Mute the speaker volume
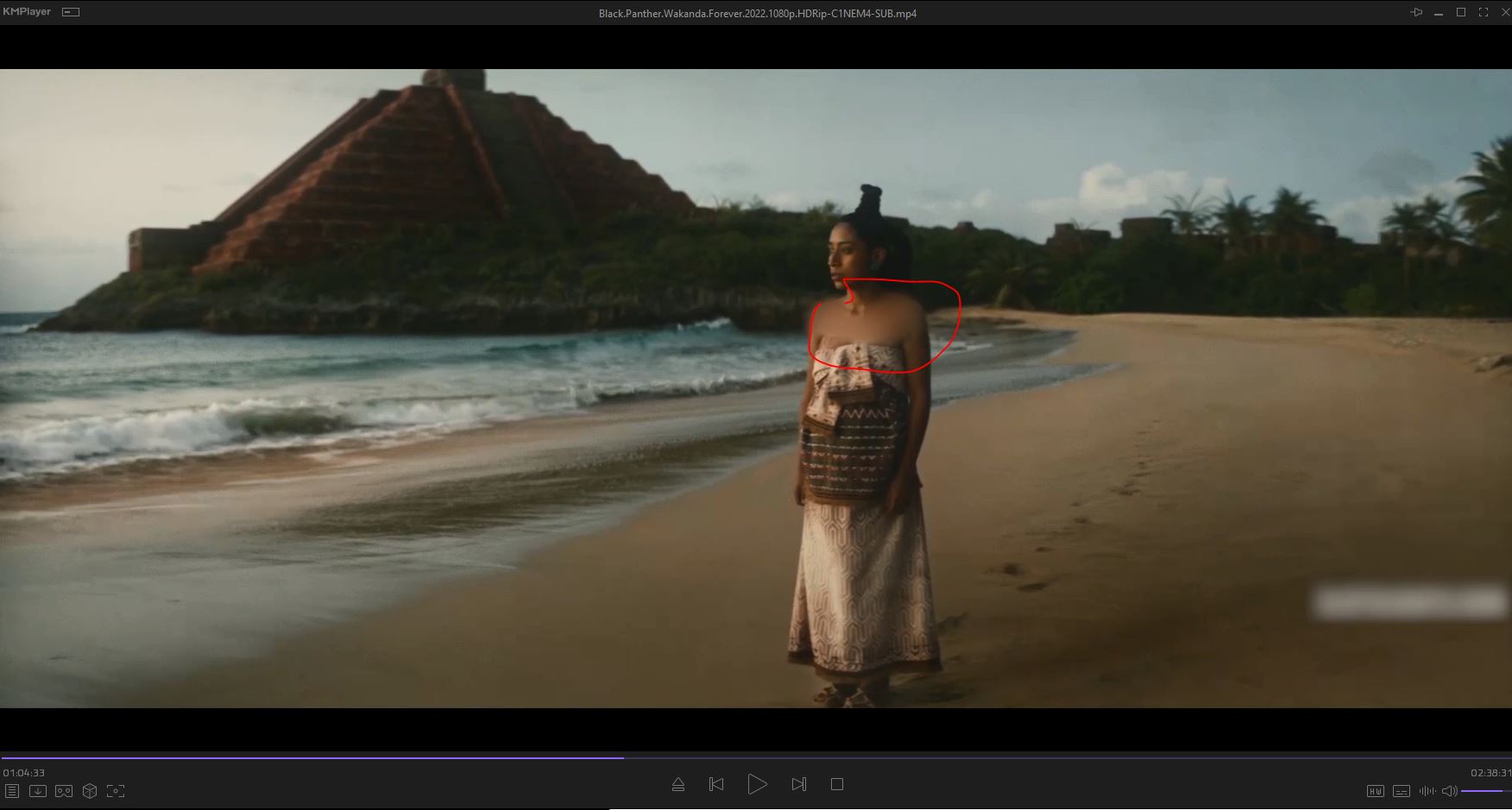The width and height of the screenshot is (1512, 810). click(1449, 791)
